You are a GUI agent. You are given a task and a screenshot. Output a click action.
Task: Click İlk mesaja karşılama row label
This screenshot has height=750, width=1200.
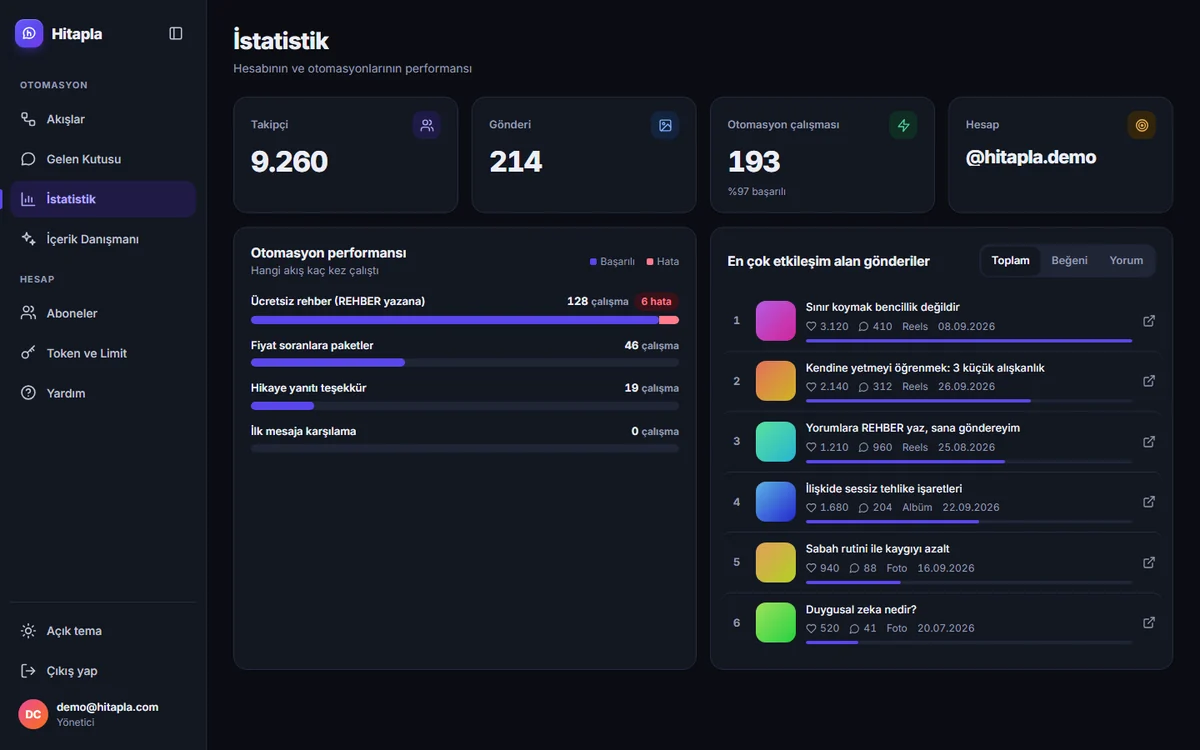point(303,431)
